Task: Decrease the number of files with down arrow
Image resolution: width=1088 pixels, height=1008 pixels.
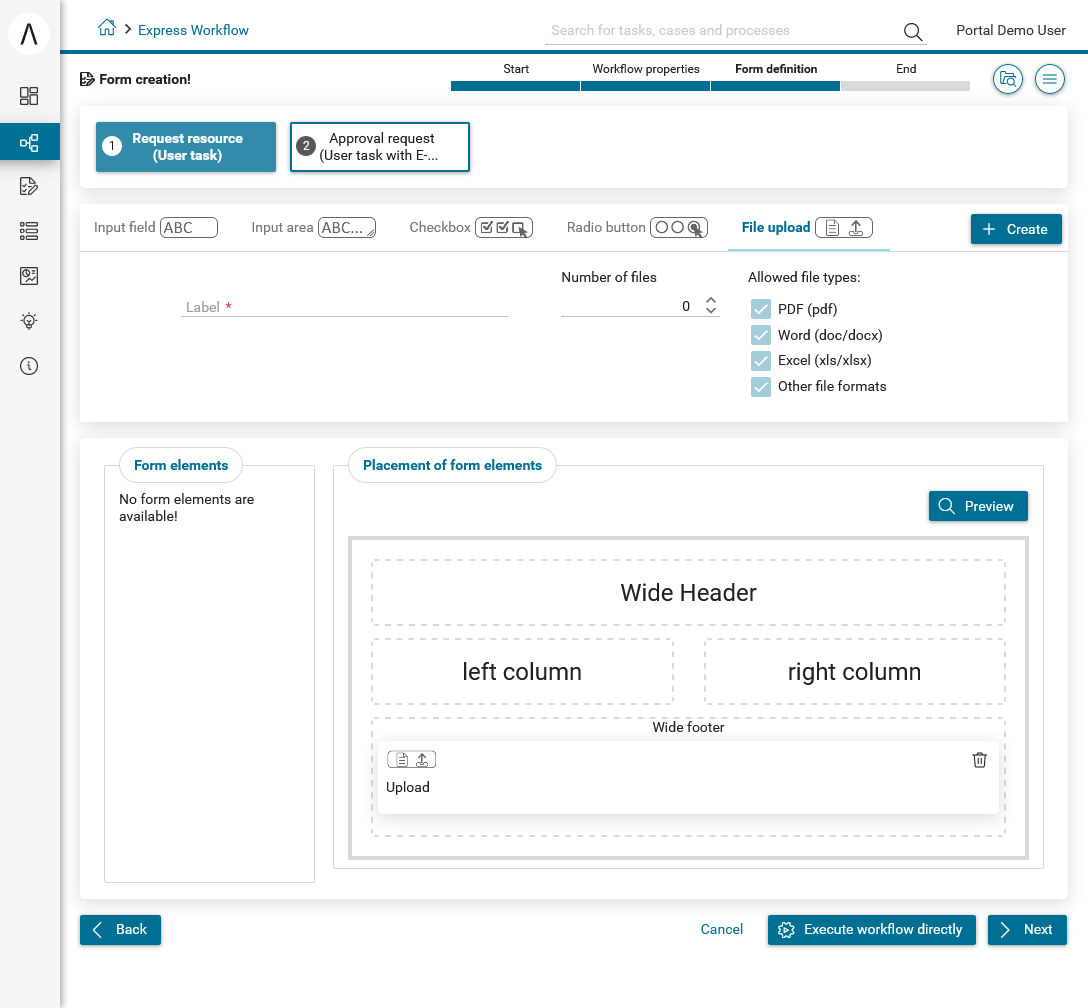Action: click(711, 312)
